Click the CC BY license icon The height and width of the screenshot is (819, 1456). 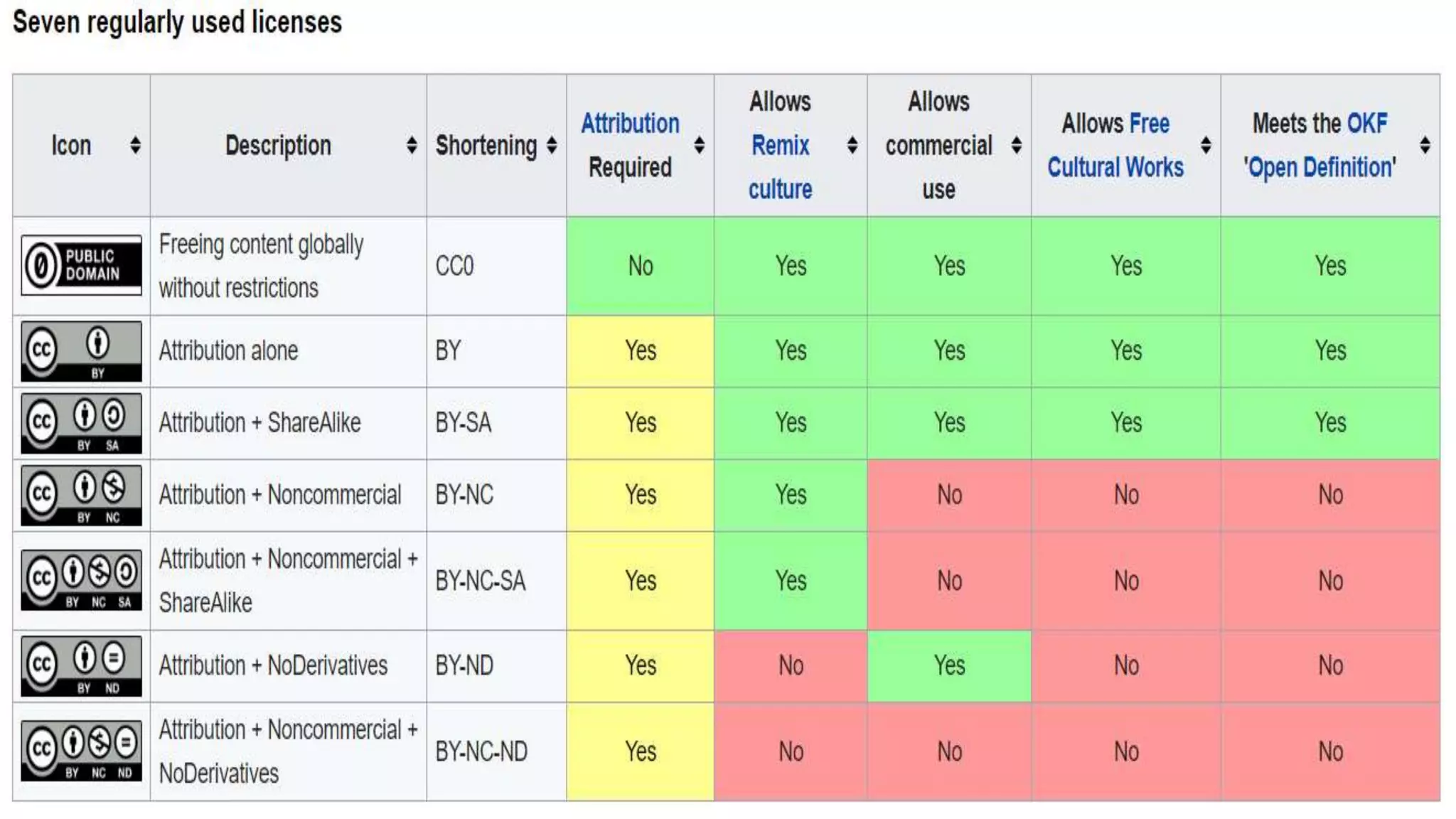(x=81, y=351)
